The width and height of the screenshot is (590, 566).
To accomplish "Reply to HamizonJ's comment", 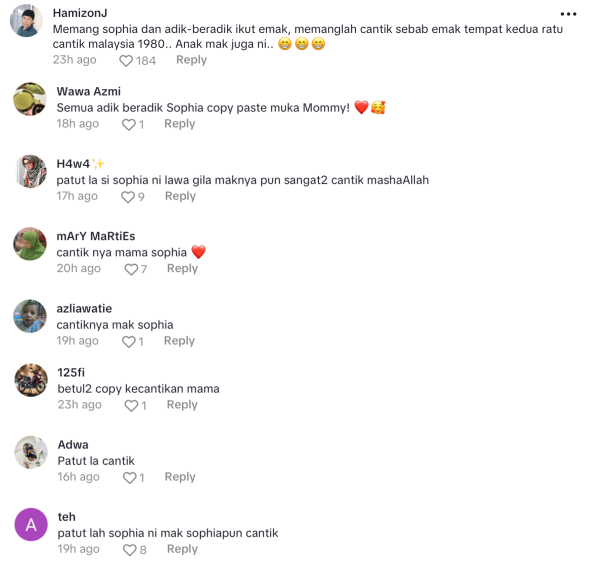I will (192, 60).
